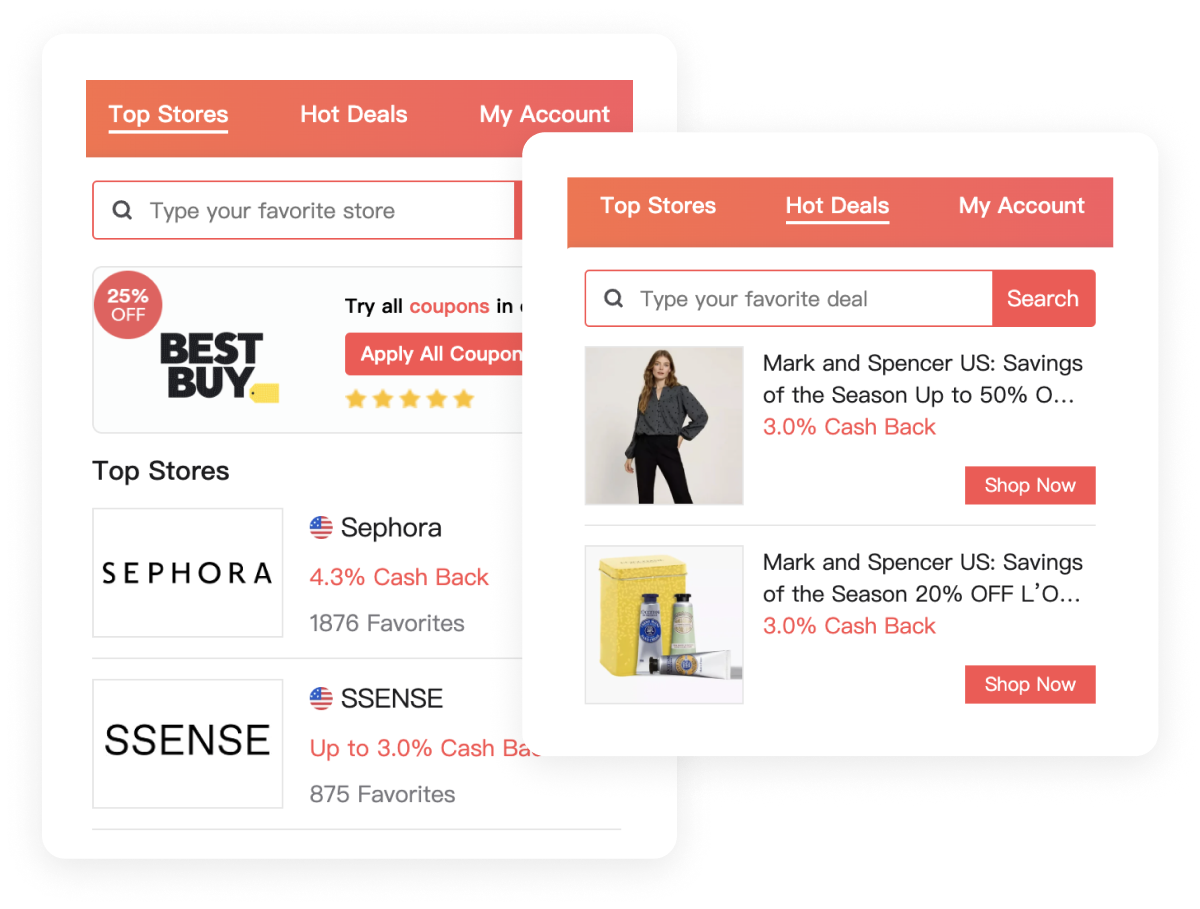Open the woman in blouse deal image
The width and height of the screenshot is (1200, 909).
[664, 425]
